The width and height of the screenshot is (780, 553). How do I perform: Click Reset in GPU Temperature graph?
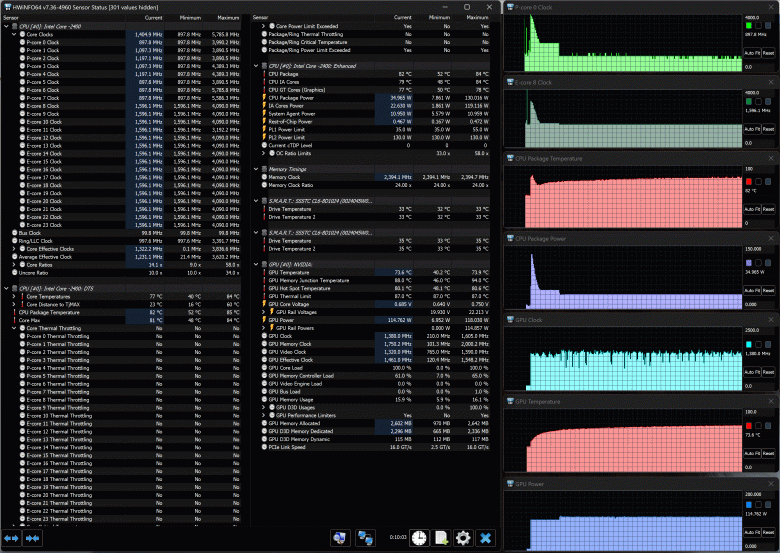click(769, 453)
